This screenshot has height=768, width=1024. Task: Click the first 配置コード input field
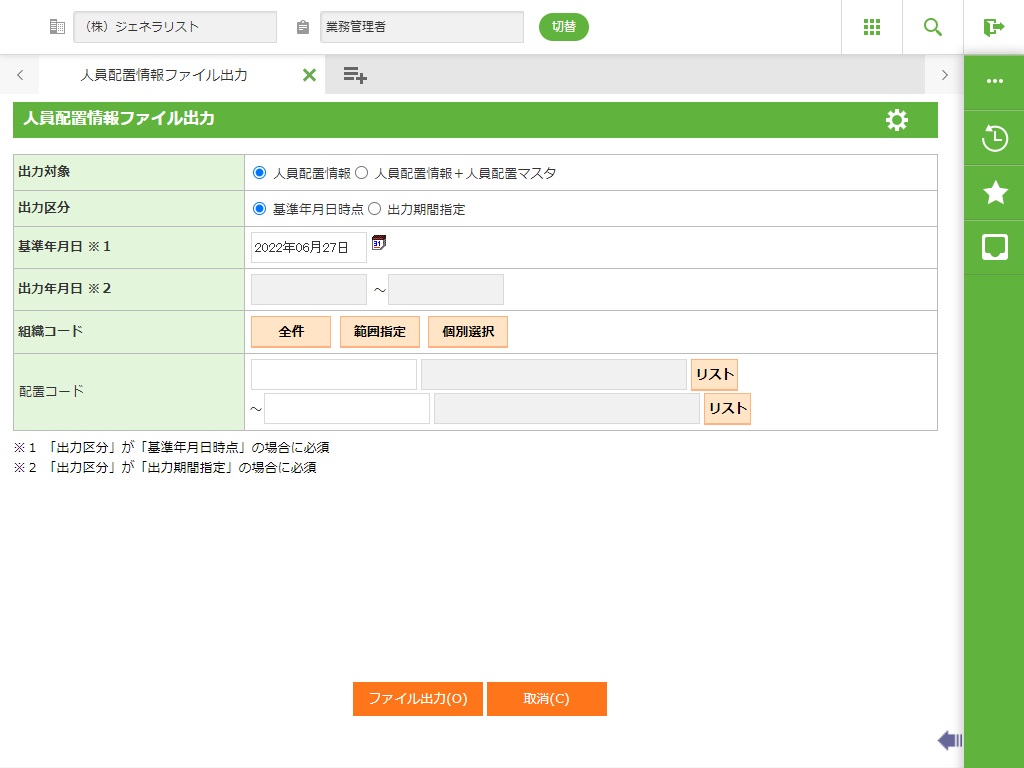point(333,374)
